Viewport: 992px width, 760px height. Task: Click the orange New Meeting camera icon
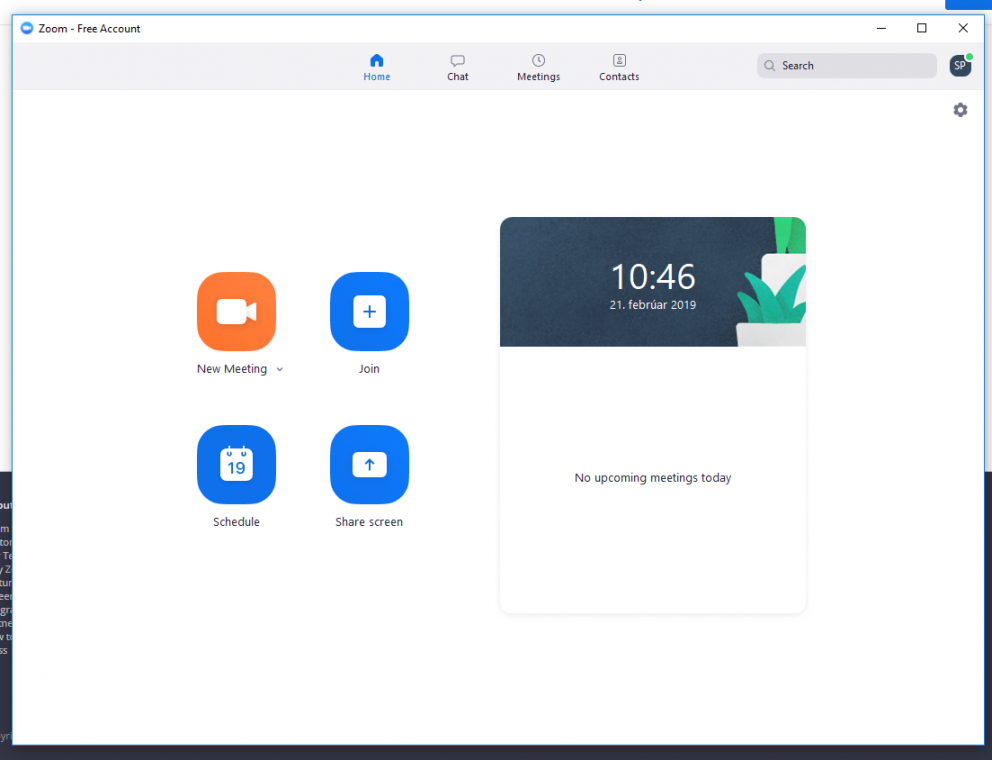tap(236, 311)
